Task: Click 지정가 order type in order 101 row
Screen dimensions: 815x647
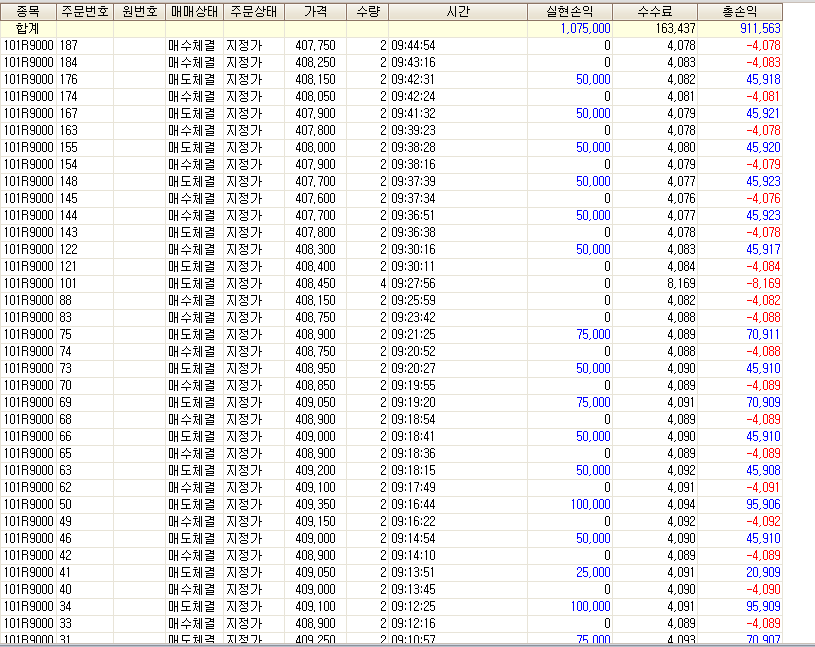Action: (244, 284)
